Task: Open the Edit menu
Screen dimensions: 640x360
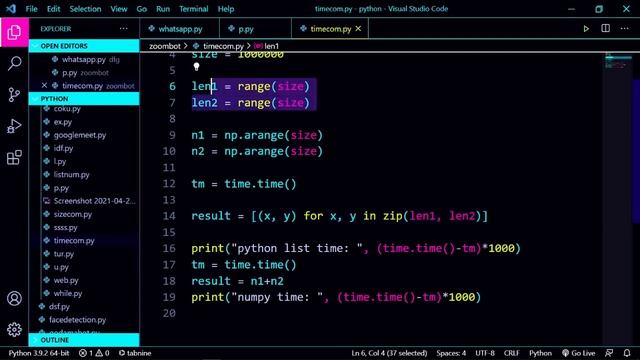Action: (x=53, y=9)
